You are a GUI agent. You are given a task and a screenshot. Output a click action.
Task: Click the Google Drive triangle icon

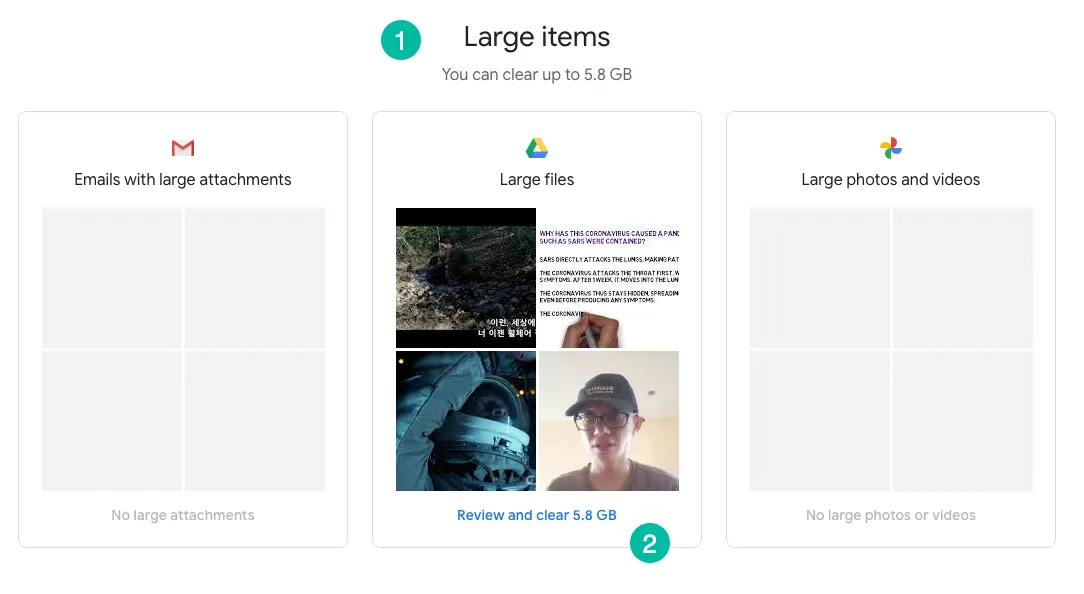536,148
